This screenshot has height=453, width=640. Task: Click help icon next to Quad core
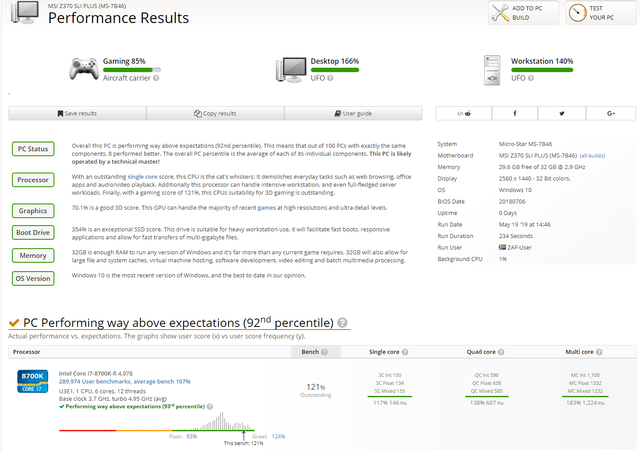501,352
